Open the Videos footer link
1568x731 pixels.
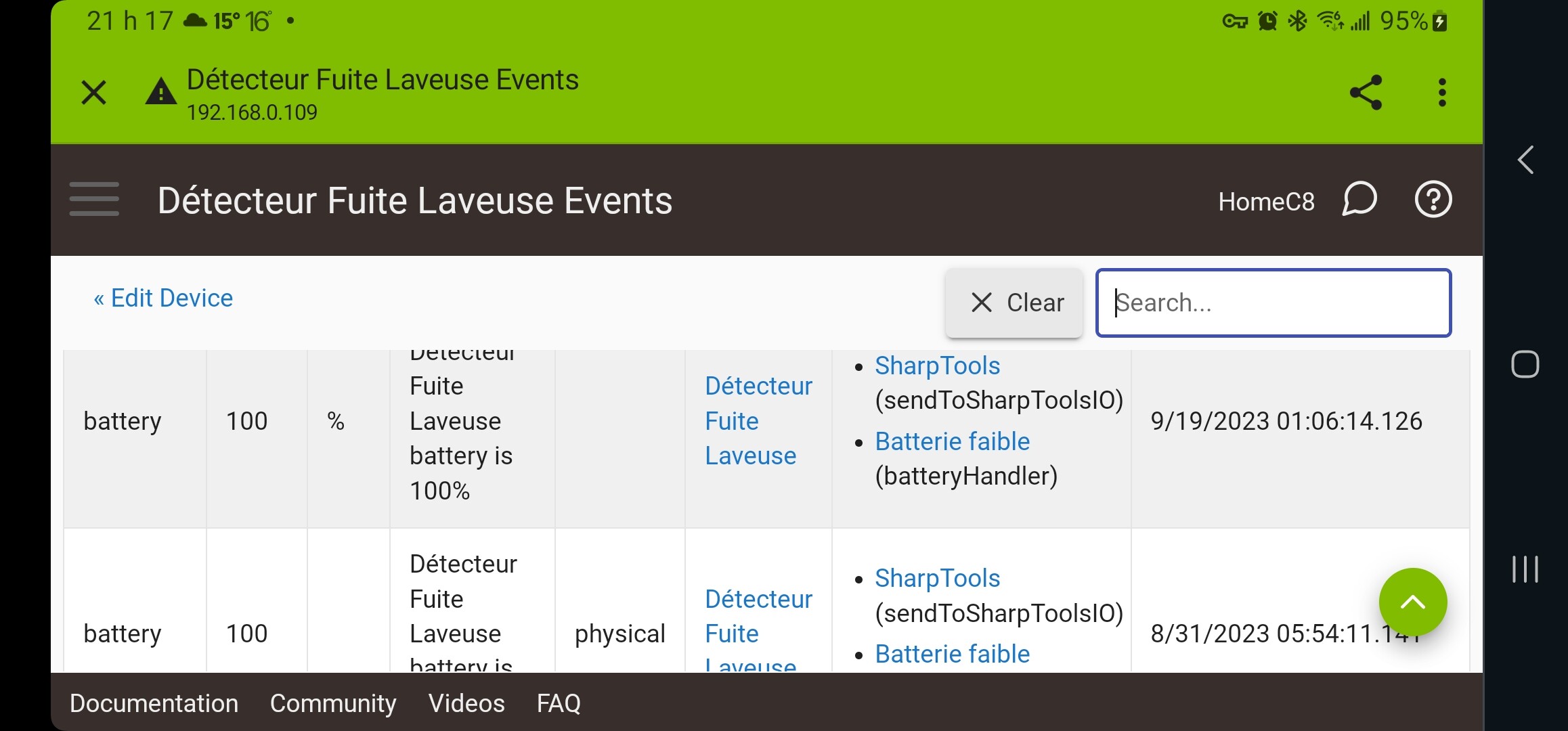(466, 703)
